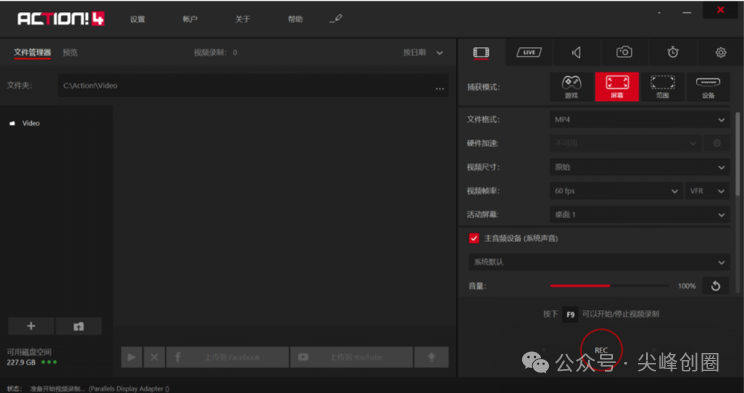Screen dimensions: 744x393
Task: Click the Action! 4 logo
Action: [x=61, y=19]
